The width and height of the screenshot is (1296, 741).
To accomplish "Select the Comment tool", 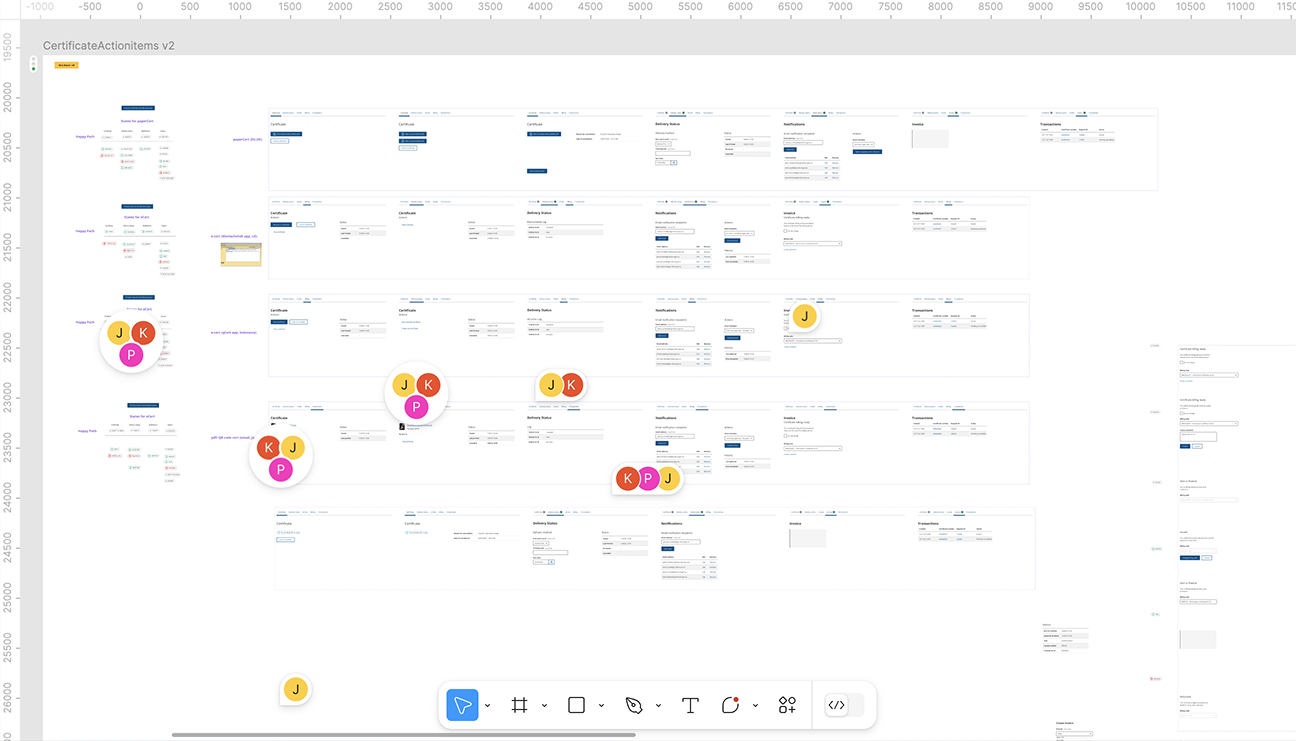I will coord(730,705).
